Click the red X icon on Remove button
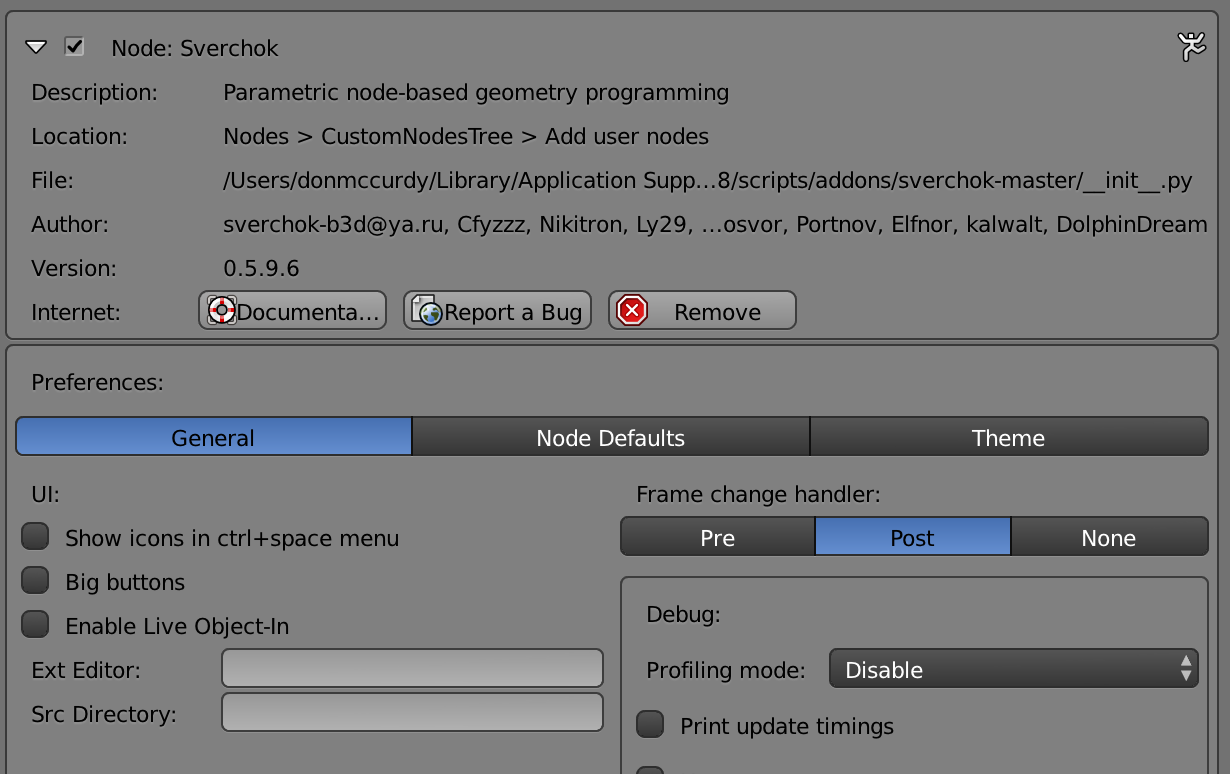 pyautogui.click(x=632, y=310)
